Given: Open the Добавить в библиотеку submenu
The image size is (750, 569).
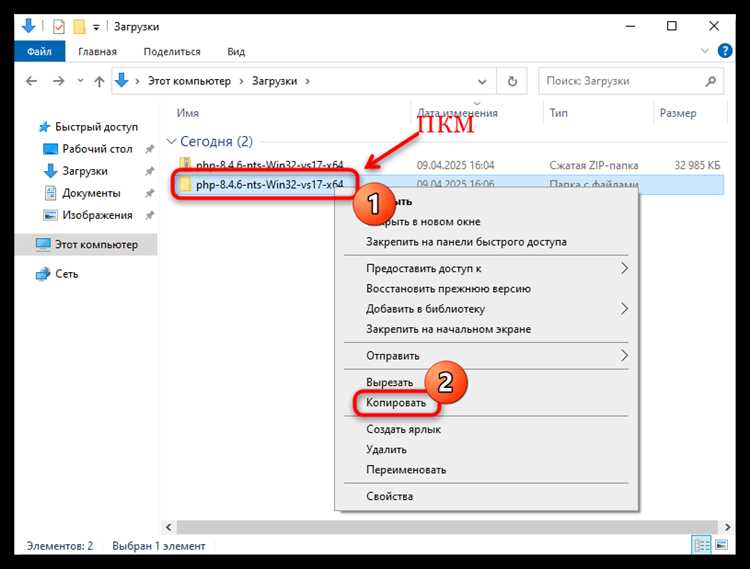Looking at the screenshot, I should (486, 309).
